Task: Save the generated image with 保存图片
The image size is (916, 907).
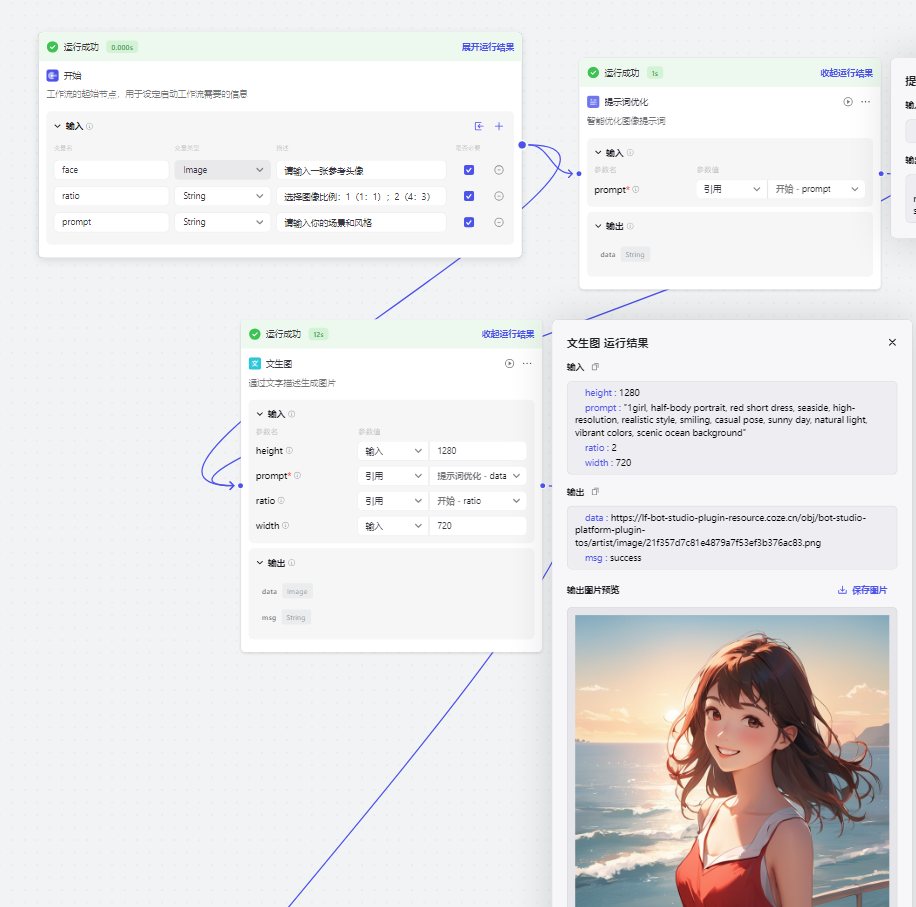Action: pyautogui.click(x=862, y=590)
